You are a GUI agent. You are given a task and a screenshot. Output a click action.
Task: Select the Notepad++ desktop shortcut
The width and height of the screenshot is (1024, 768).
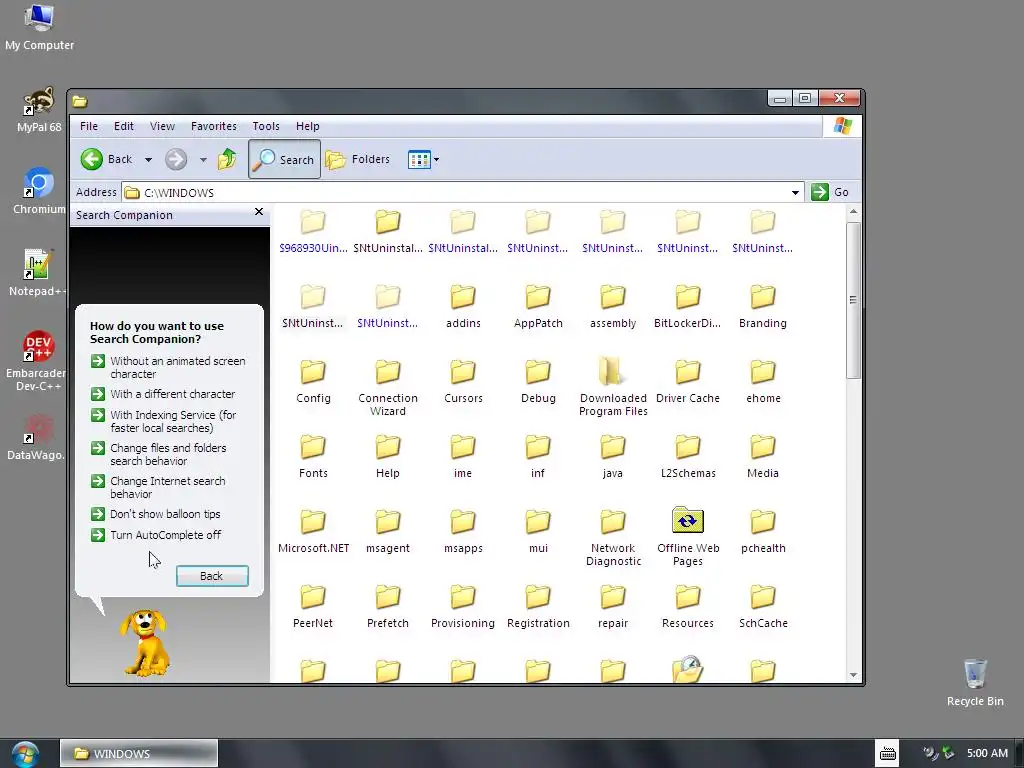click(37, 273)
